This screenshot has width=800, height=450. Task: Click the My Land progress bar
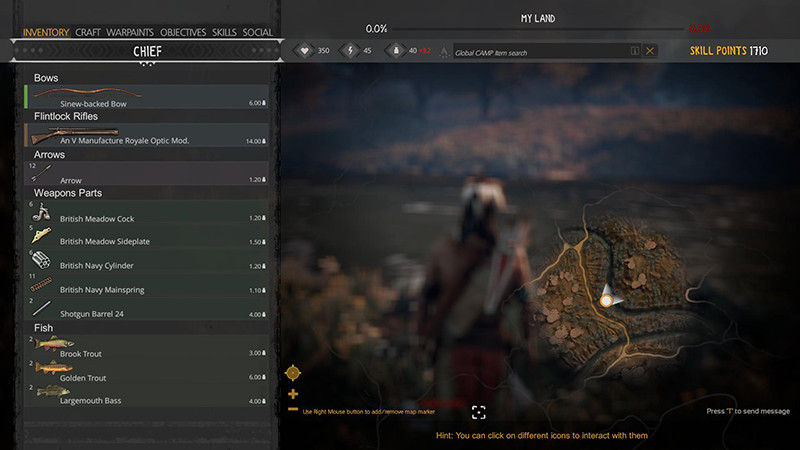point(538,29)
